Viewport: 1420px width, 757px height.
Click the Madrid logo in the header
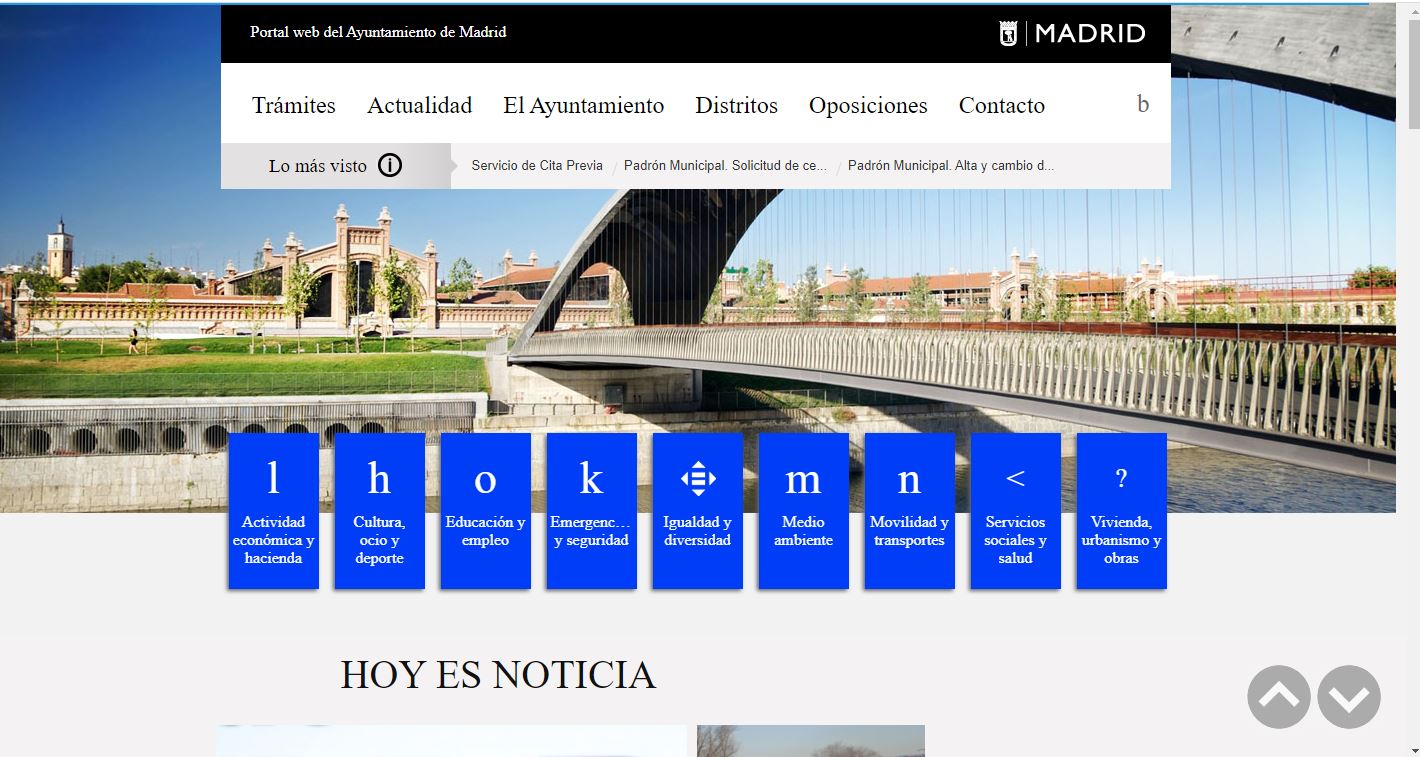(1072, 33)
